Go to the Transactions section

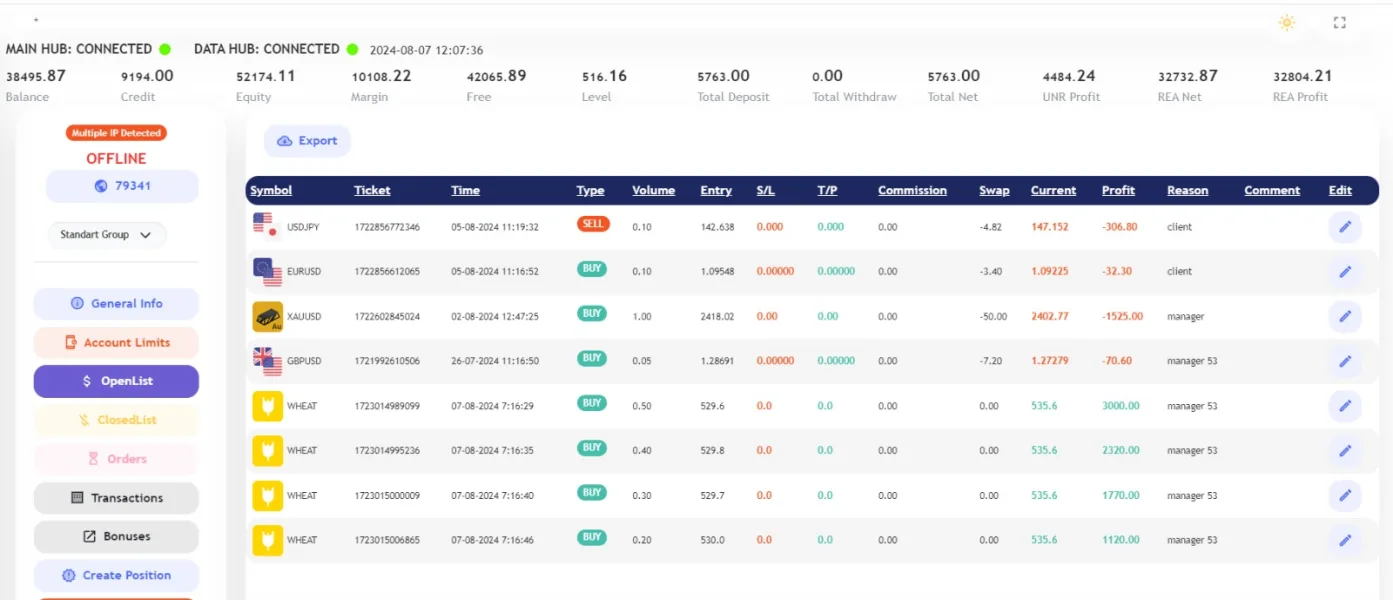click(x=116, y=498)
